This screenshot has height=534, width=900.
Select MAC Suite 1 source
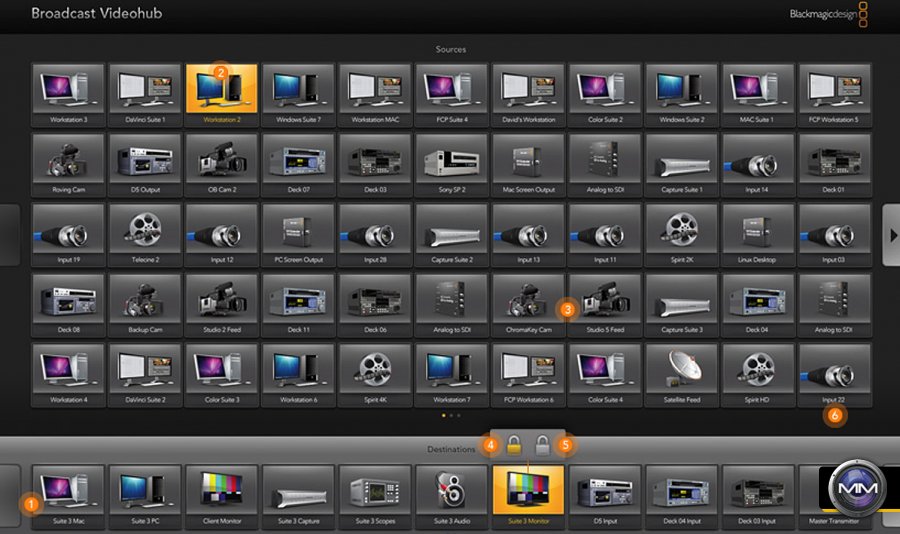point(758,95)
